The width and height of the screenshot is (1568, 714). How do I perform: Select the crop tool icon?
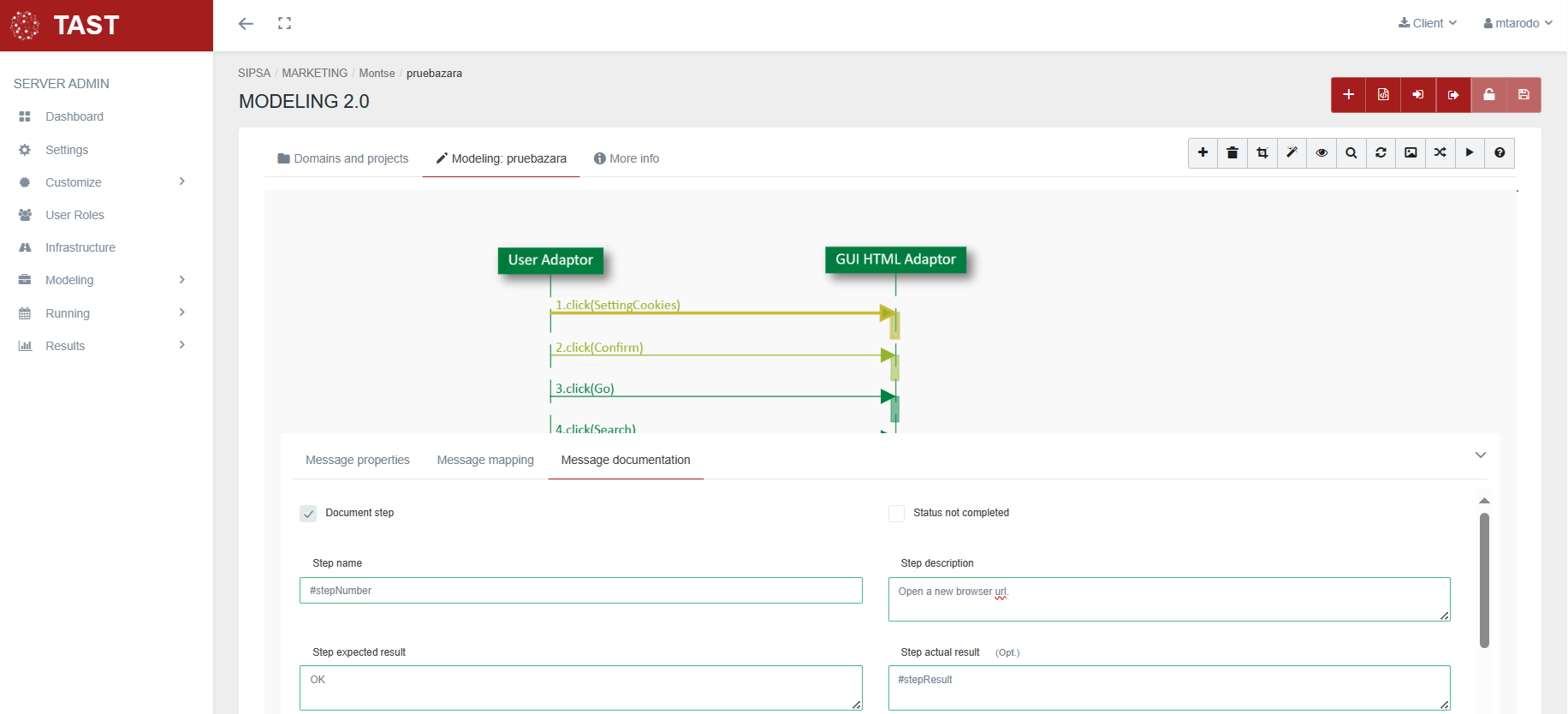pyautogui.click(x=1262, y=153)
